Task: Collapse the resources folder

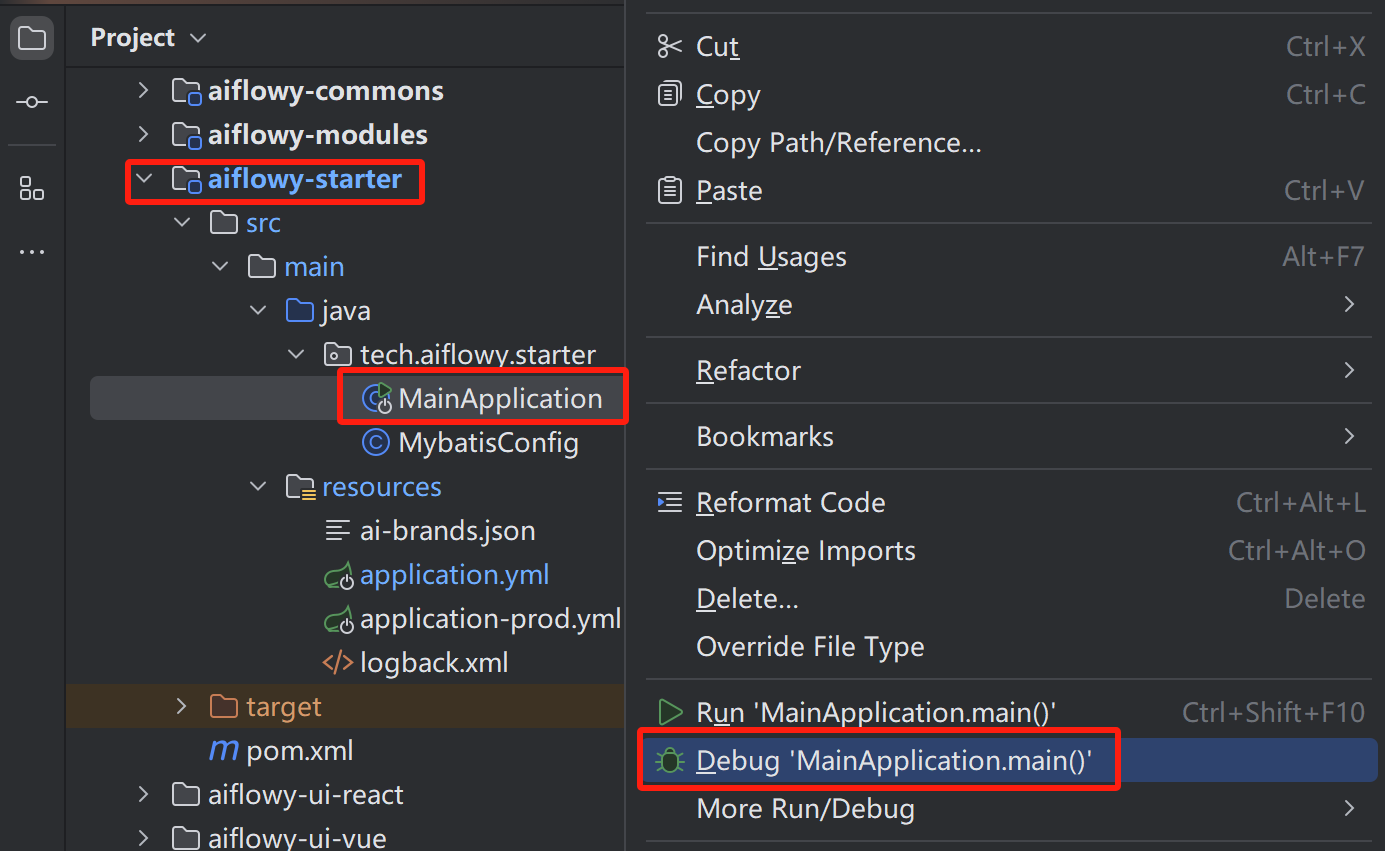Action: pos(258,487)
